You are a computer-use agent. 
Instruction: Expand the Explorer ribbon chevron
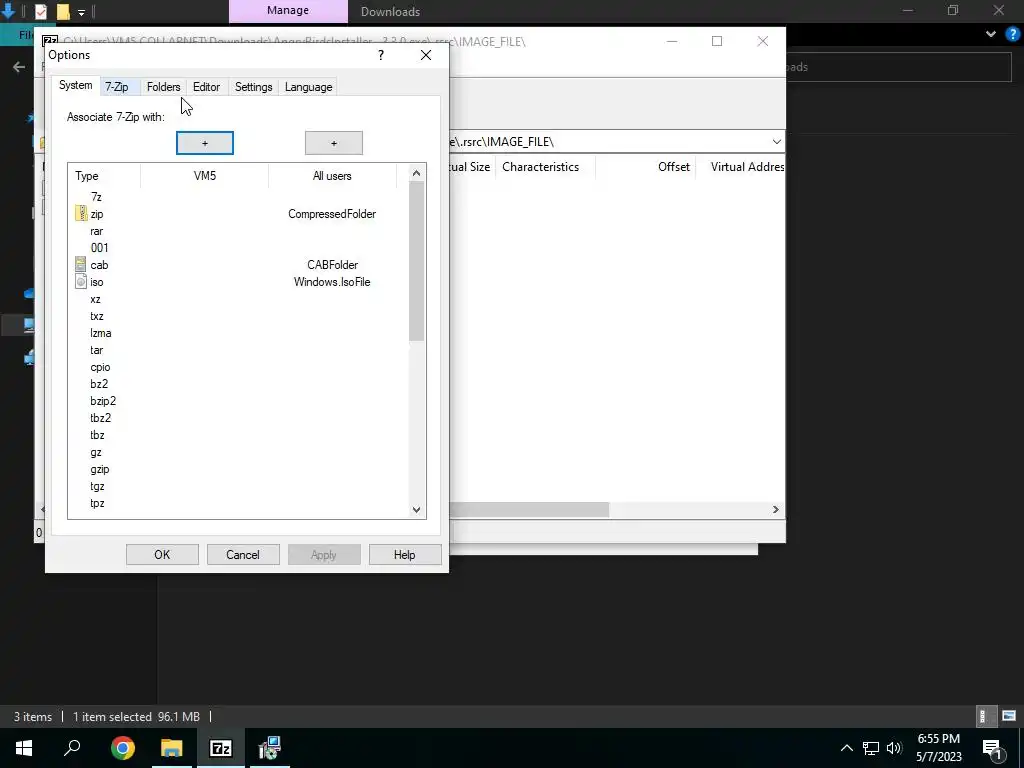[991, 34]
